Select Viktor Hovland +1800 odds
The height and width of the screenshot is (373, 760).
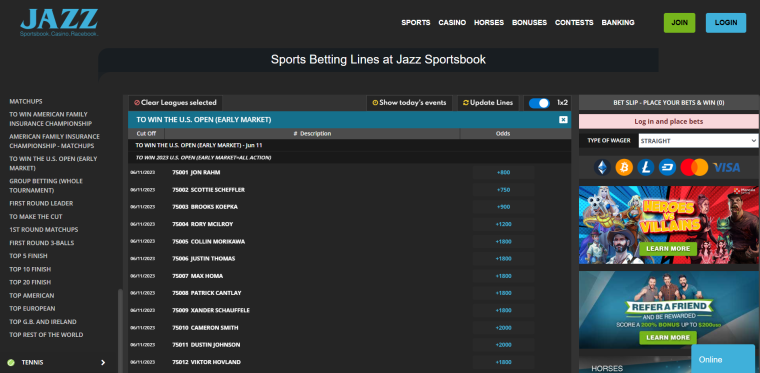pos(503,362)
